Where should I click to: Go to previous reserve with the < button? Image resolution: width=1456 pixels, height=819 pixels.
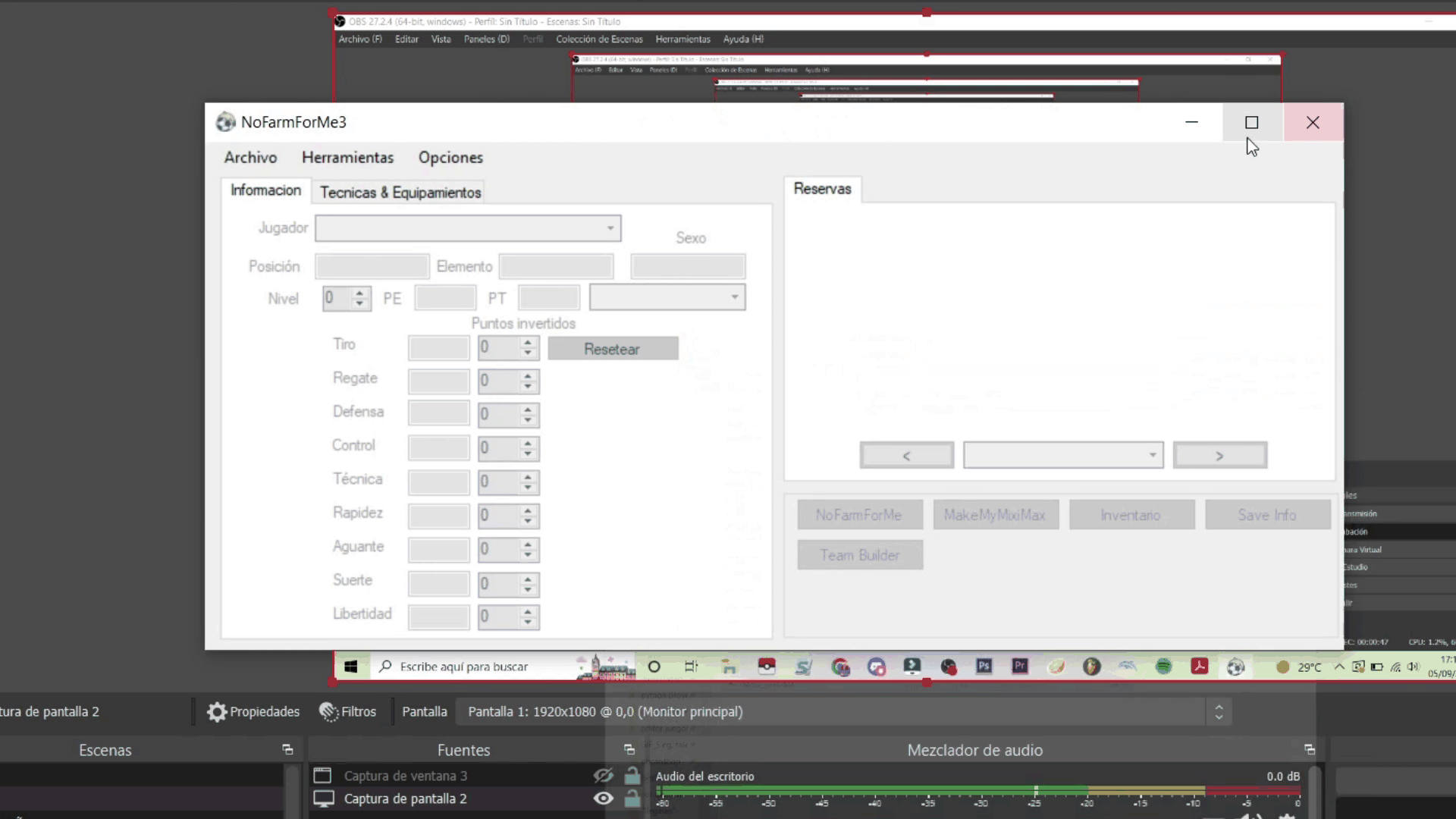pos(907,455)
